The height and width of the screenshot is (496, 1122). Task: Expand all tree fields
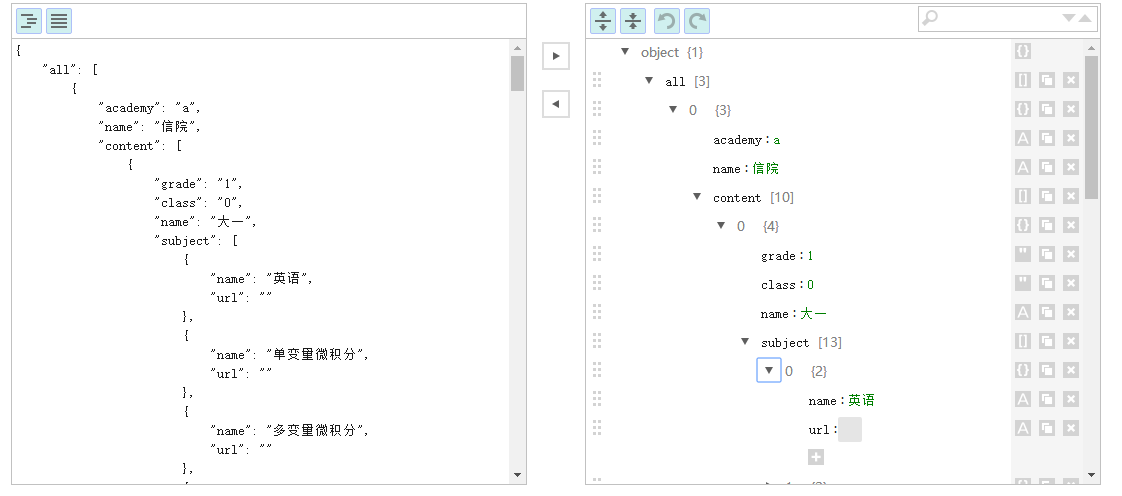coord(603,21)
